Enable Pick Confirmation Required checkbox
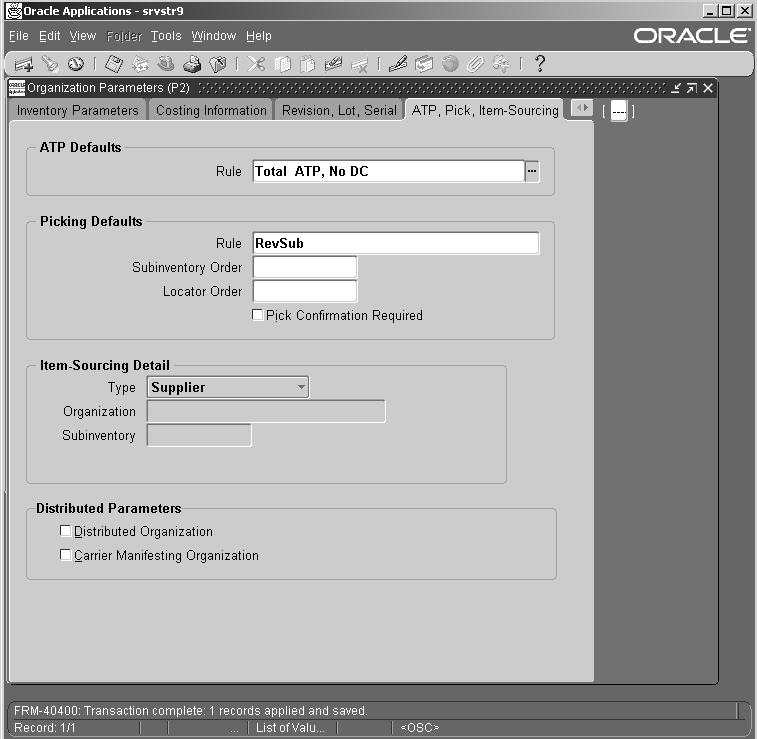The image size is (757, 739). 258,315
